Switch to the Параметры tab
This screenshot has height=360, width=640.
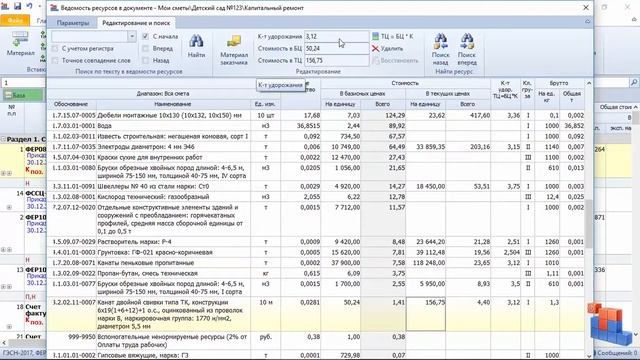tap(73, 23)
